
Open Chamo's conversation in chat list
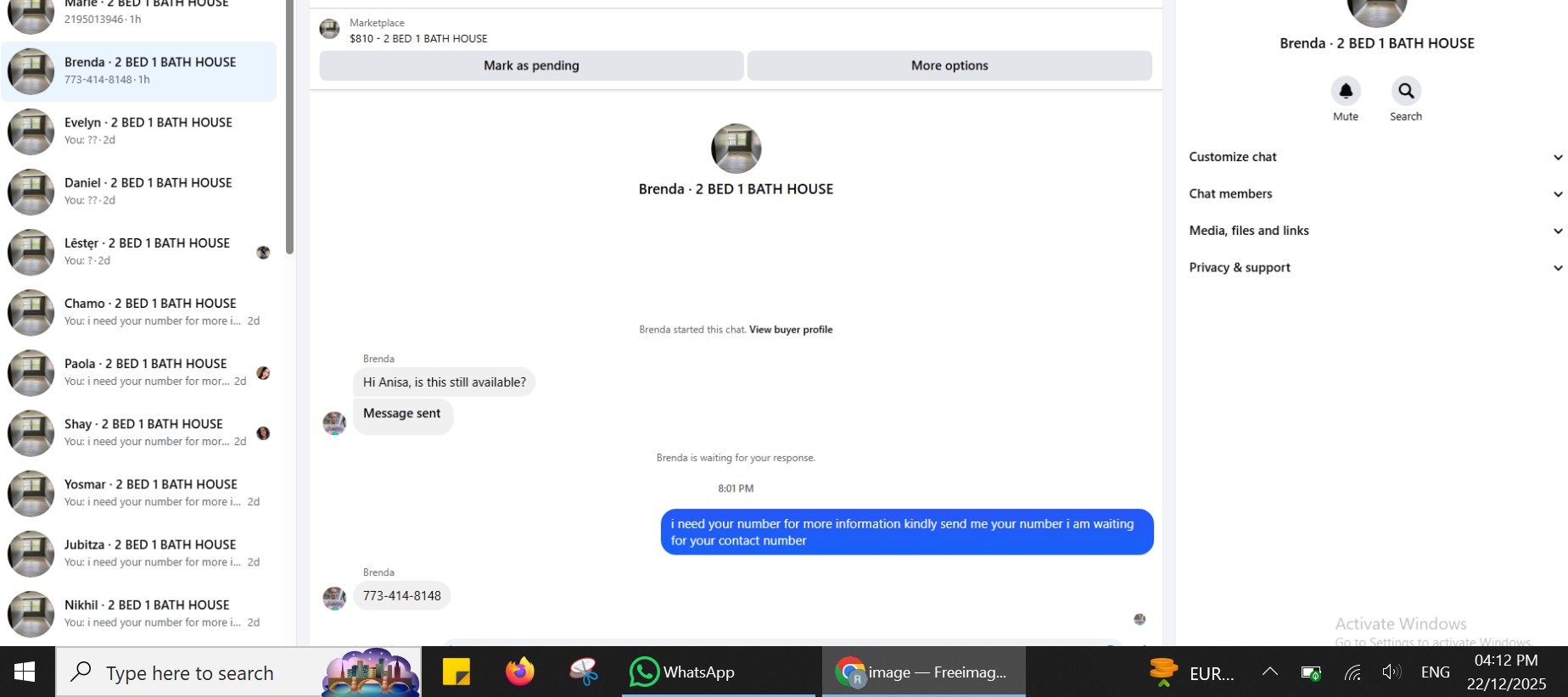pos(139,312)
